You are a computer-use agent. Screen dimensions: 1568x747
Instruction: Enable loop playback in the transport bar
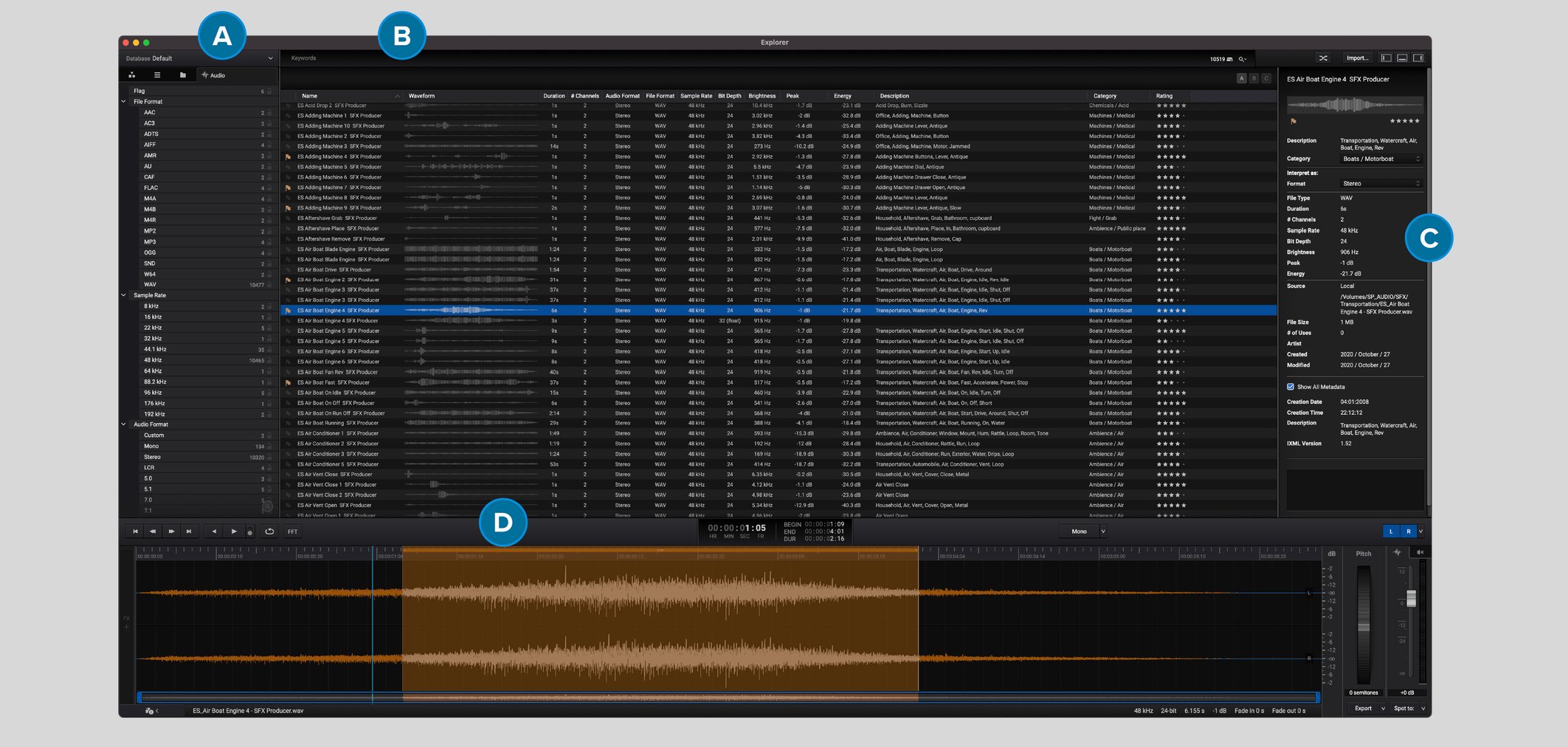click(x=270, y=531)
